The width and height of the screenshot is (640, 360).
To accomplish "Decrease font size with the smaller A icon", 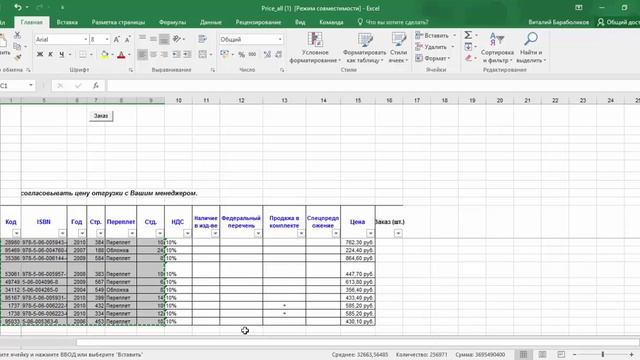I will [127, 39].
